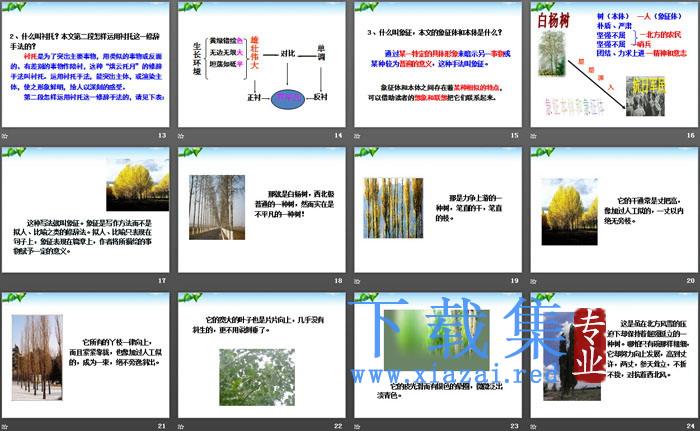Click animation star icon under slide 21
Screen dimensions: 700x431
pyautogui.click(x=4, y=427)
